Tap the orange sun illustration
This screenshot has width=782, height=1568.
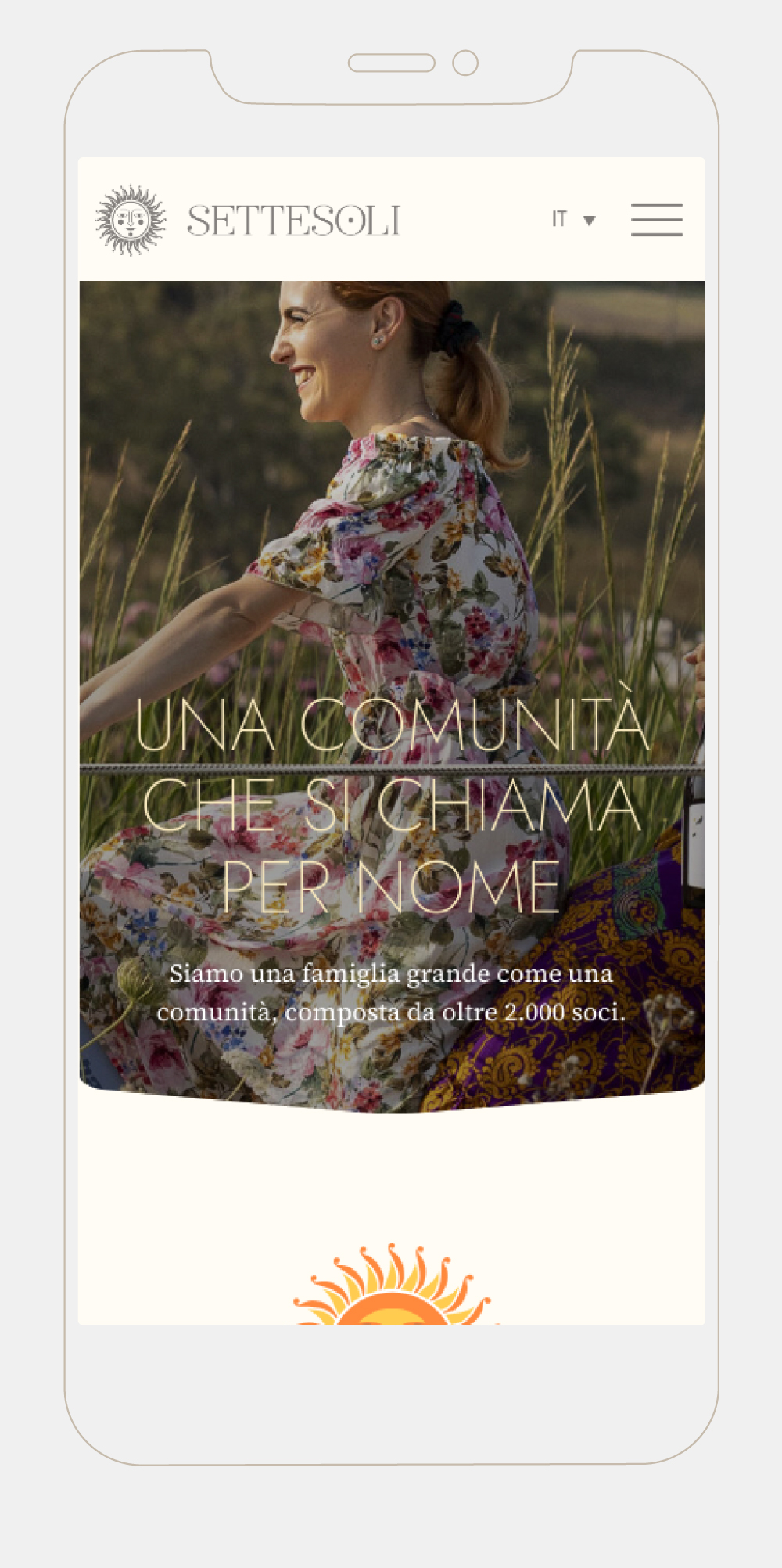pos(393,1284)
